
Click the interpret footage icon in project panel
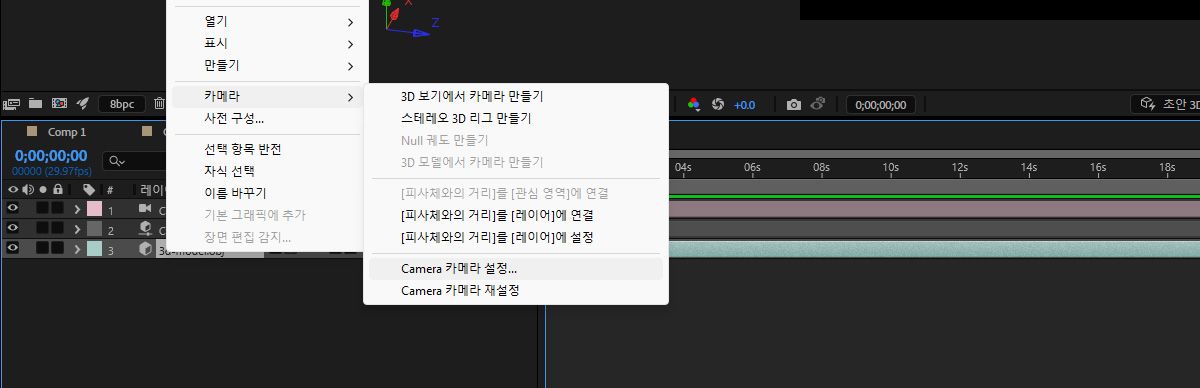pos(13,103)
